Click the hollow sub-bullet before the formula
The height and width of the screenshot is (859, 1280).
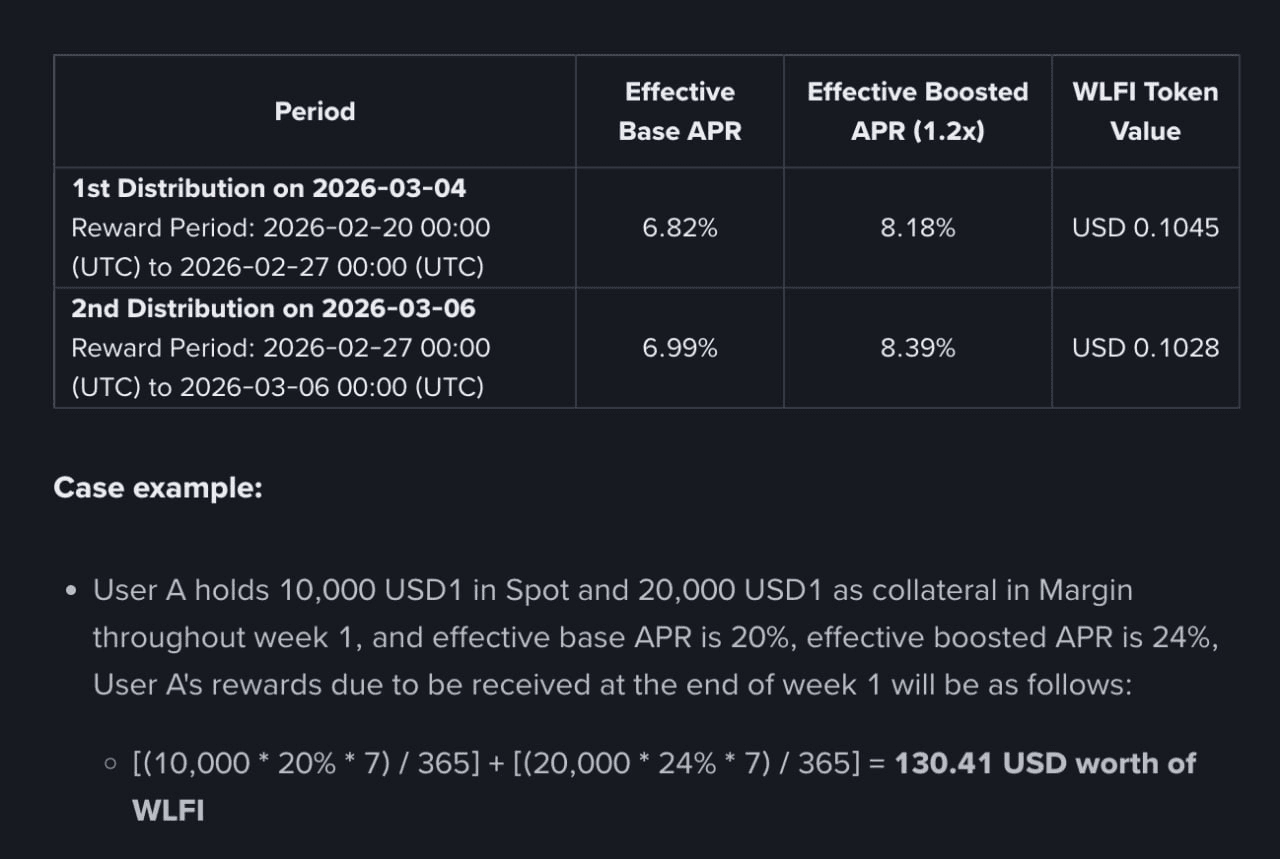110,765
